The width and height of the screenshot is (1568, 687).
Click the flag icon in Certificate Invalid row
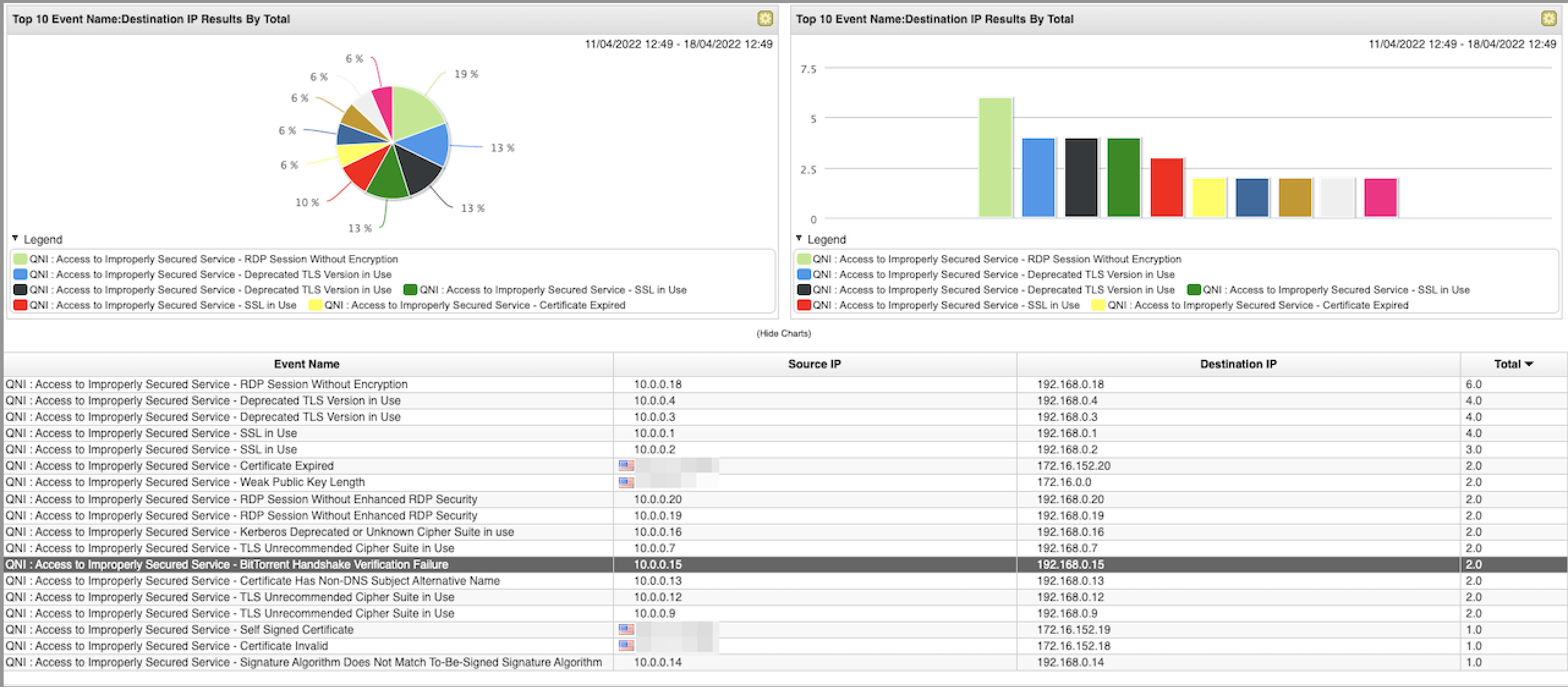point(625,645)
